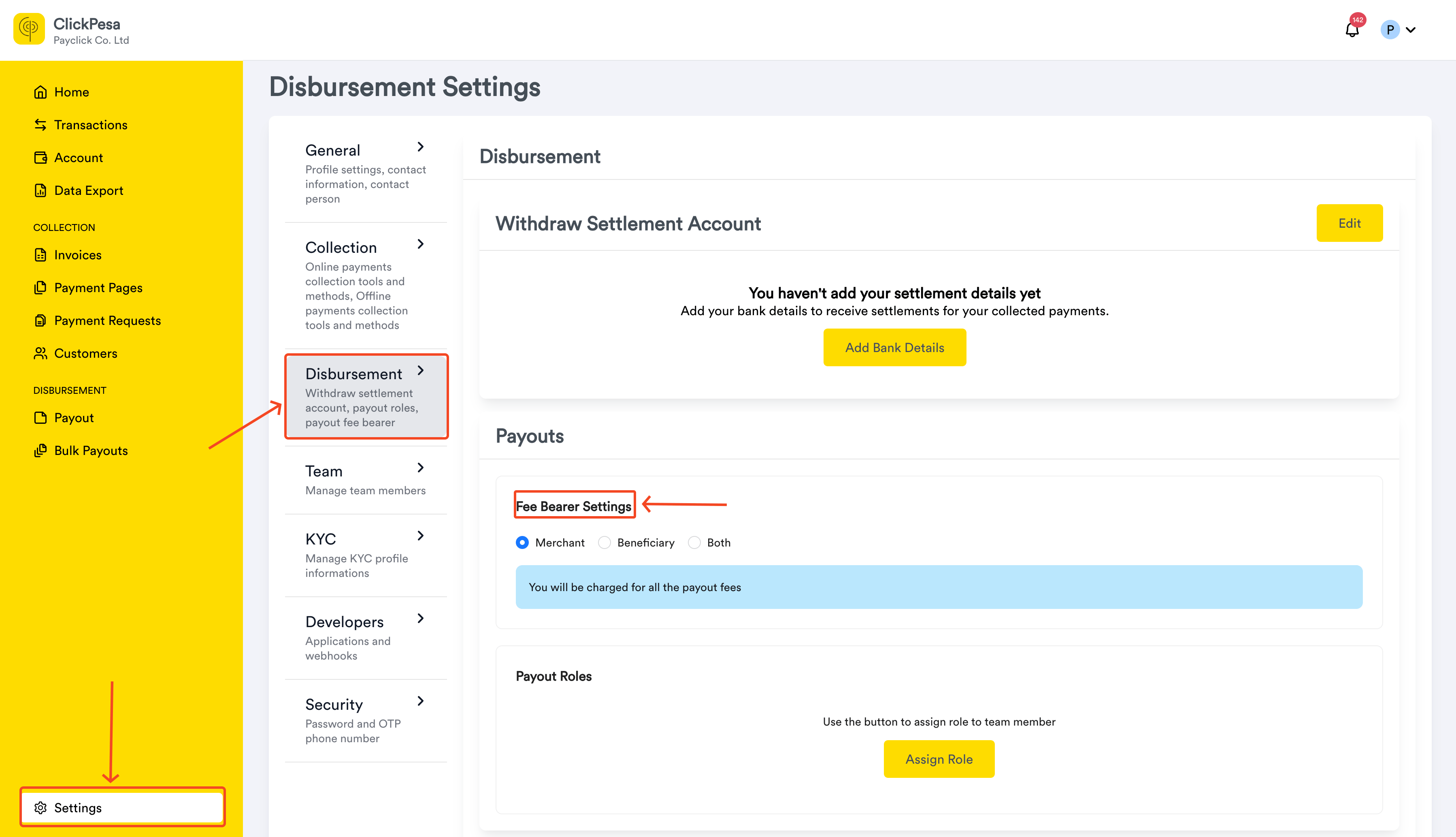Click 'Applications and webhooks' description
Viewport: 1456px width, 837px height.
pyautogui.click(x=347, y=649)
